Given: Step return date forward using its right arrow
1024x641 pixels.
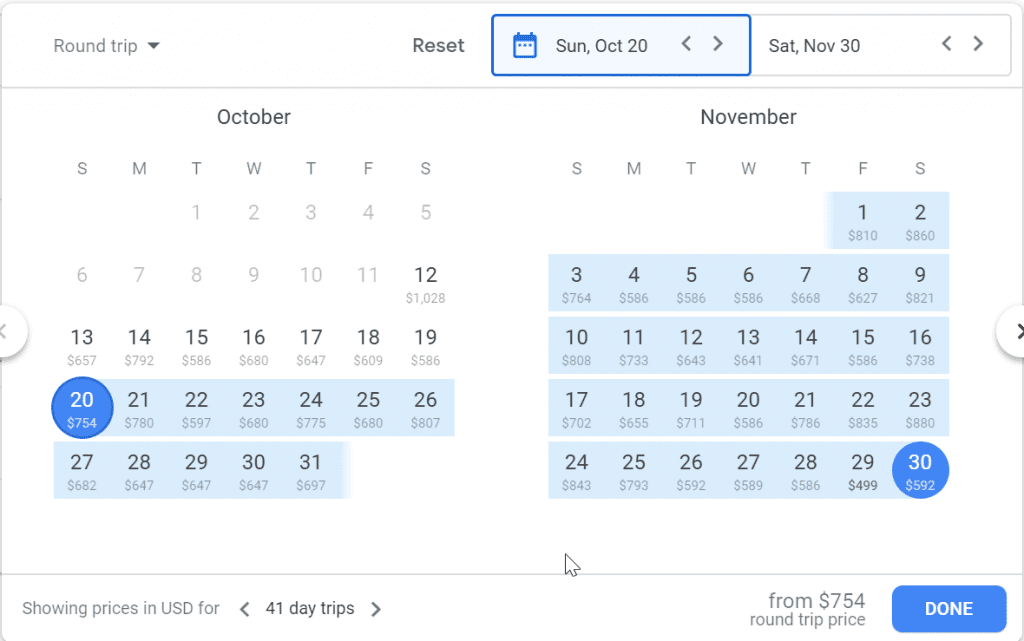Looking at the screenshot, I should [x=978, y=44].
